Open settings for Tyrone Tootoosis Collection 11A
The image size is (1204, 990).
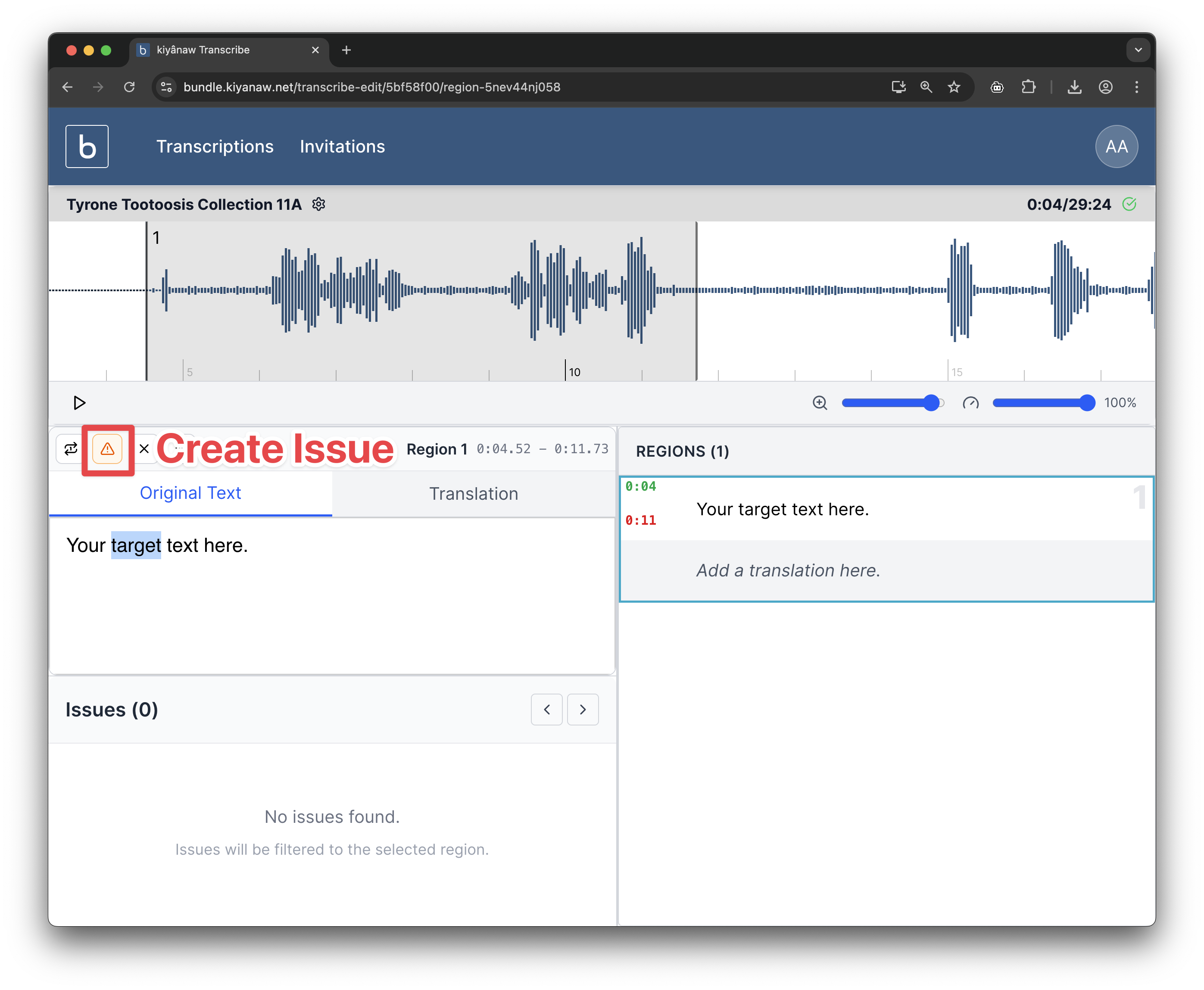tap(319, 204)
